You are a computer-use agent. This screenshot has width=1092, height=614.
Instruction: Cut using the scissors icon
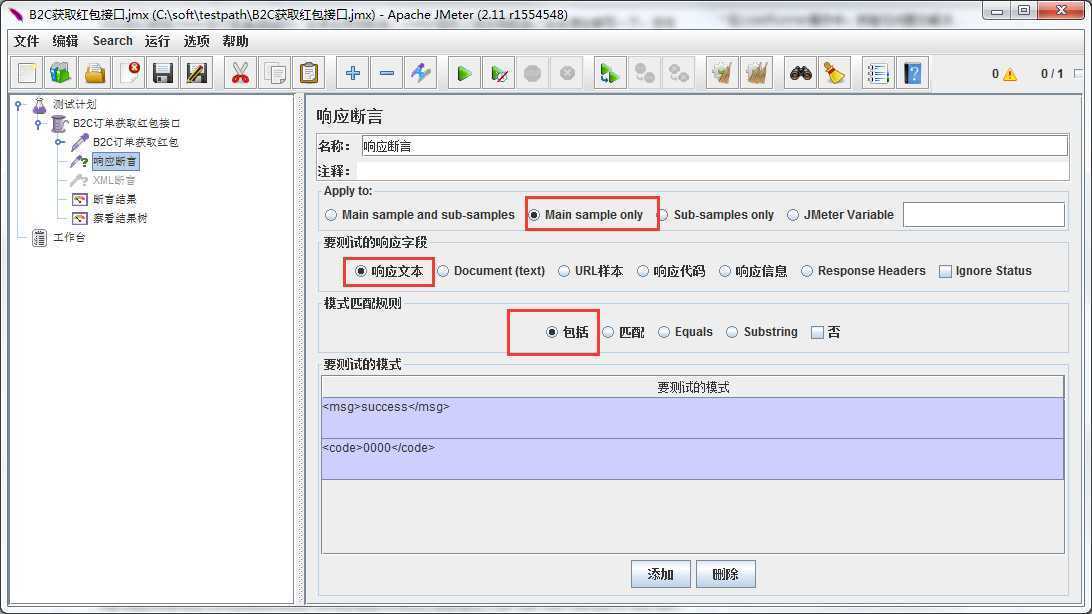[x=240, y=72]
